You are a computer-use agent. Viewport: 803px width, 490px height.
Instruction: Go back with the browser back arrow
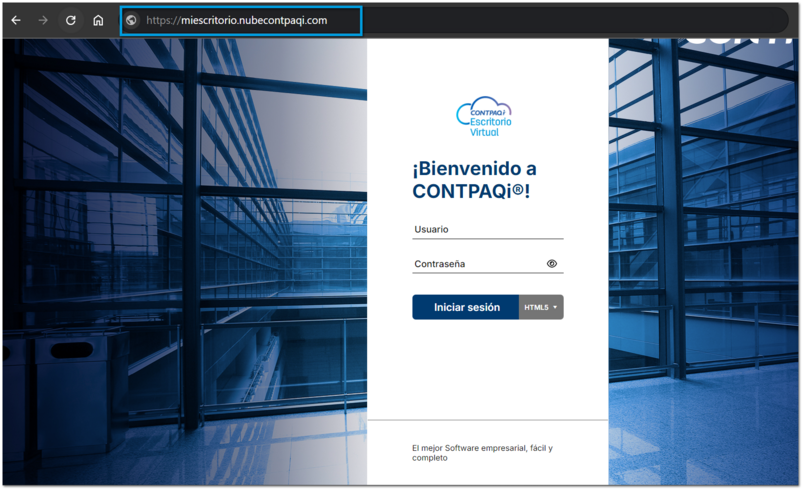(16, 20)
